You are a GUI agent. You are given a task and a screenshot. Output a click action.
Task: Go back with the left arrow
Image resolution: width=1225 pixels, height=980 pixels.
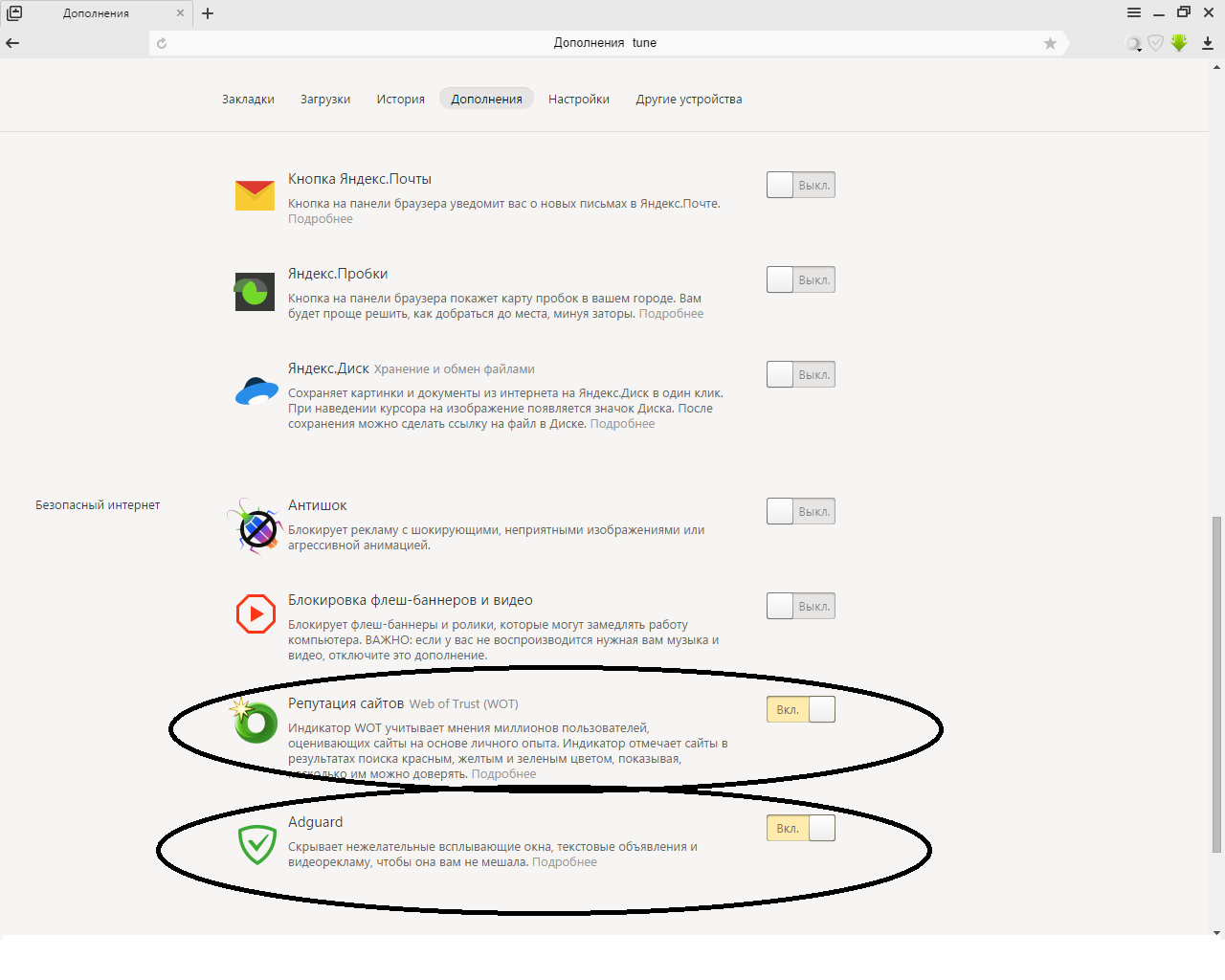pyautogui.click(x=12, y=43)
